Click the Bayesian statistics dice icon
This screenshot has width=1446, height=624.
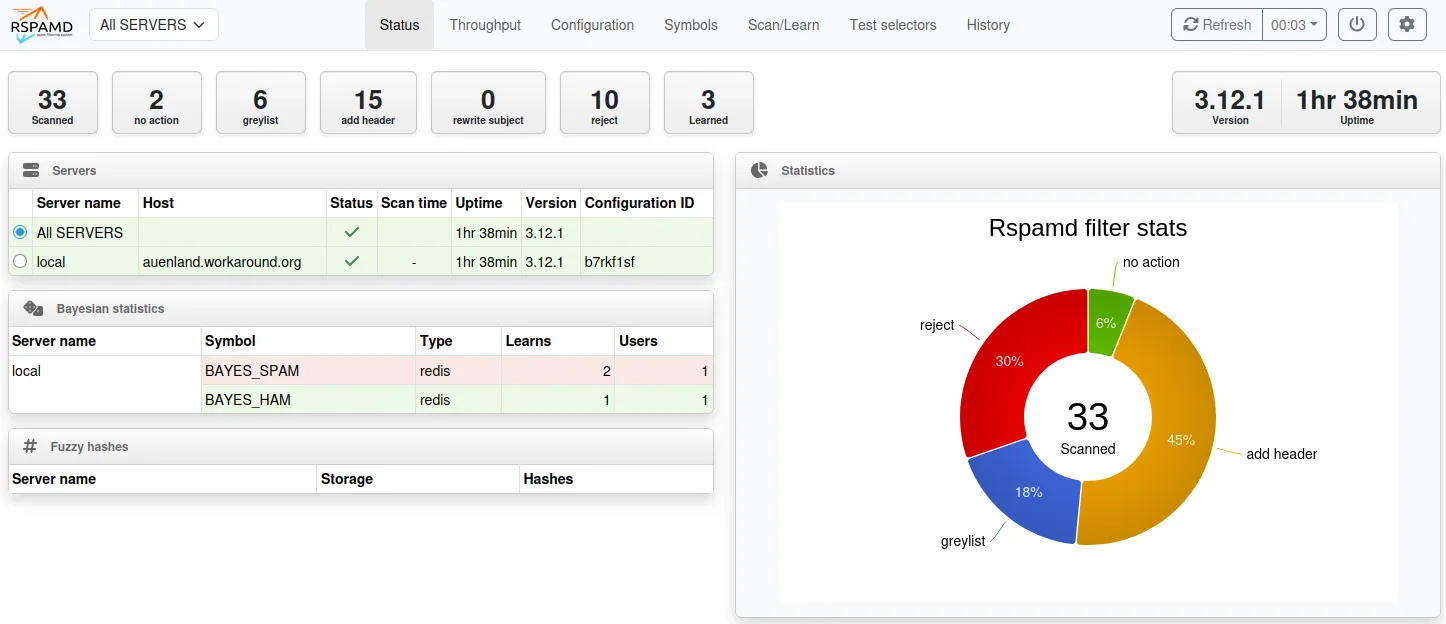tap(33, 309)
